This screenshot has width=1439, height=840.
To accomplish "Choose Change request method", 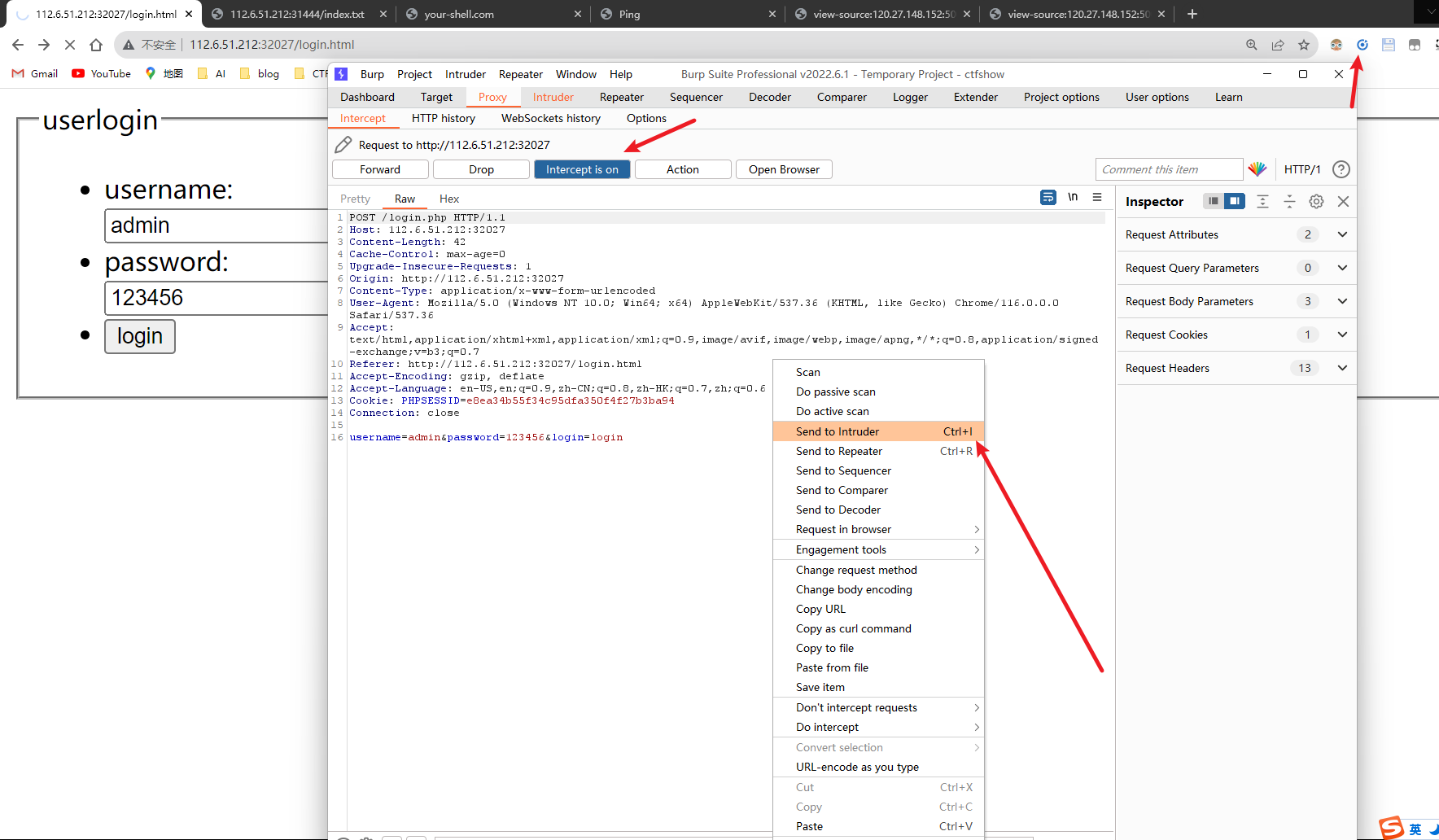I will 878,570.
